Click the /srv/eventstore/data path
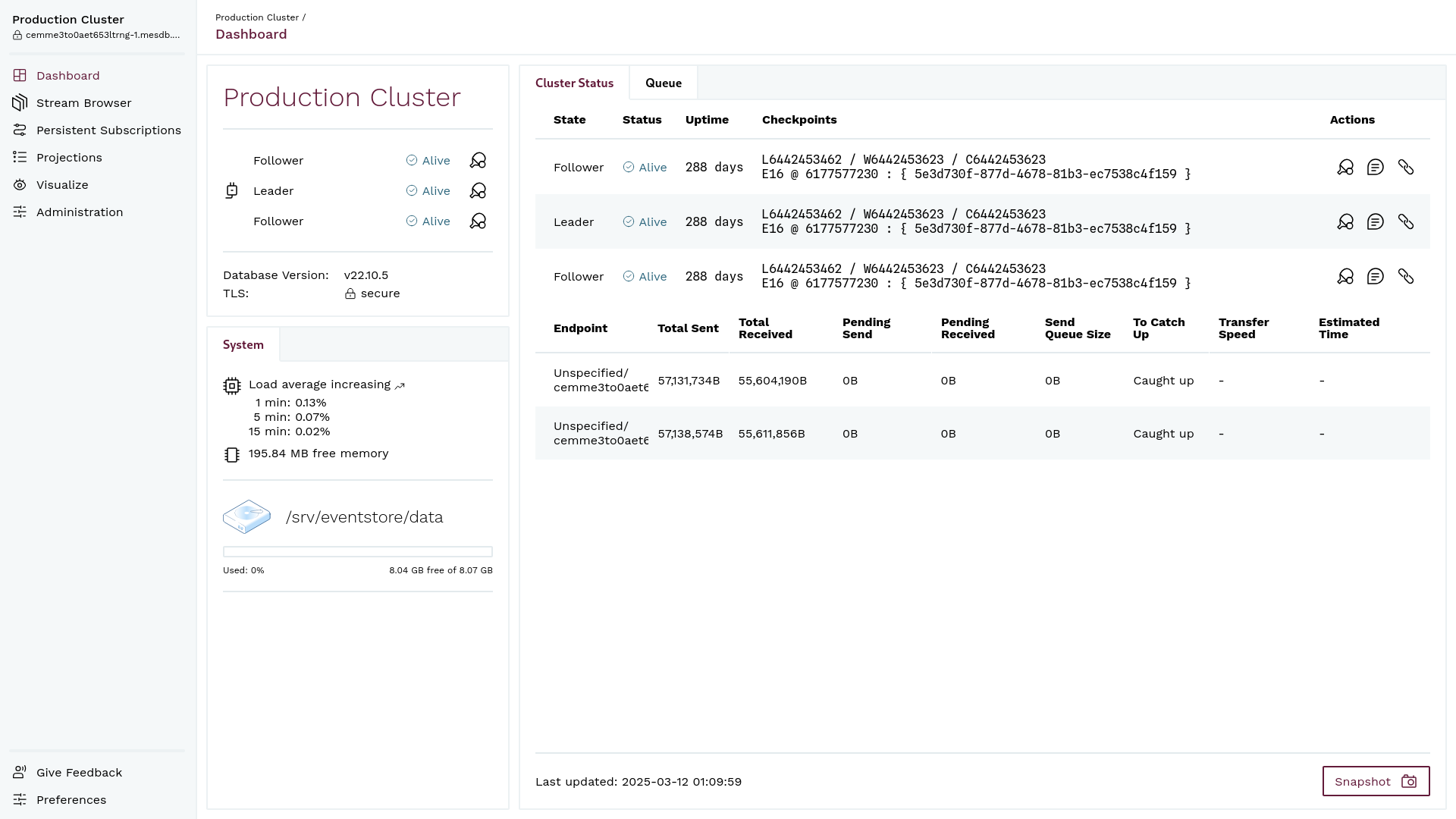The image size is (1456, 819). 364,517
